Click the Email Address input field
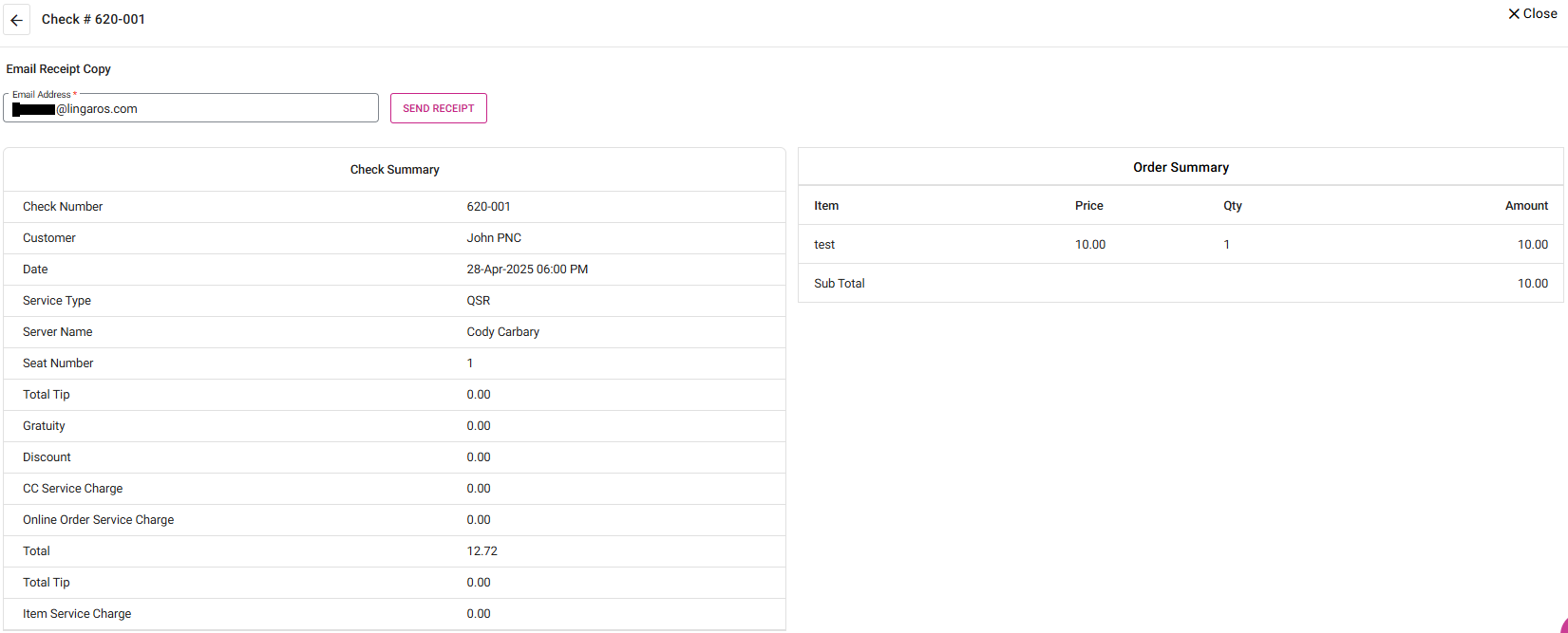 pyautogui.click(x=209, y=109)
